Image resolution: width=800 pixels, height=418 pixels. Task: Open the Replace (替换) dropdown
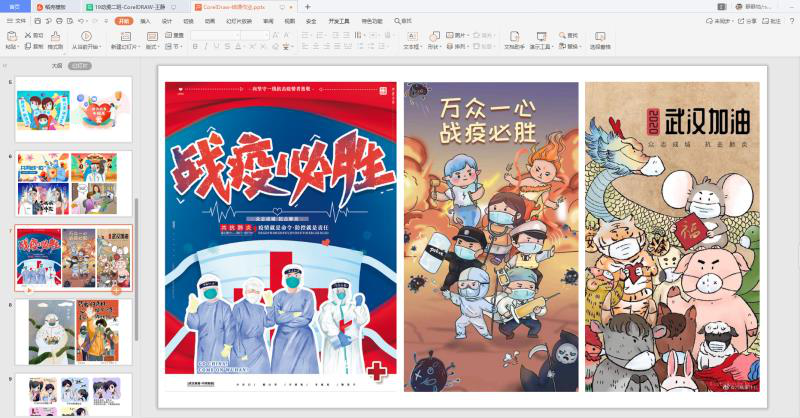click(569, 46)
